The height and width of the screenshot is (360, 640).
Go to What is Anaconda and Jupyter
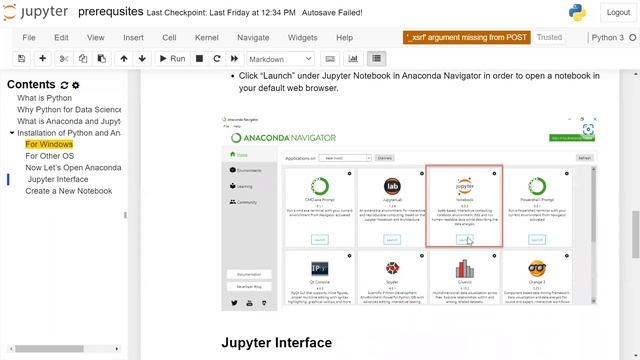69,121
